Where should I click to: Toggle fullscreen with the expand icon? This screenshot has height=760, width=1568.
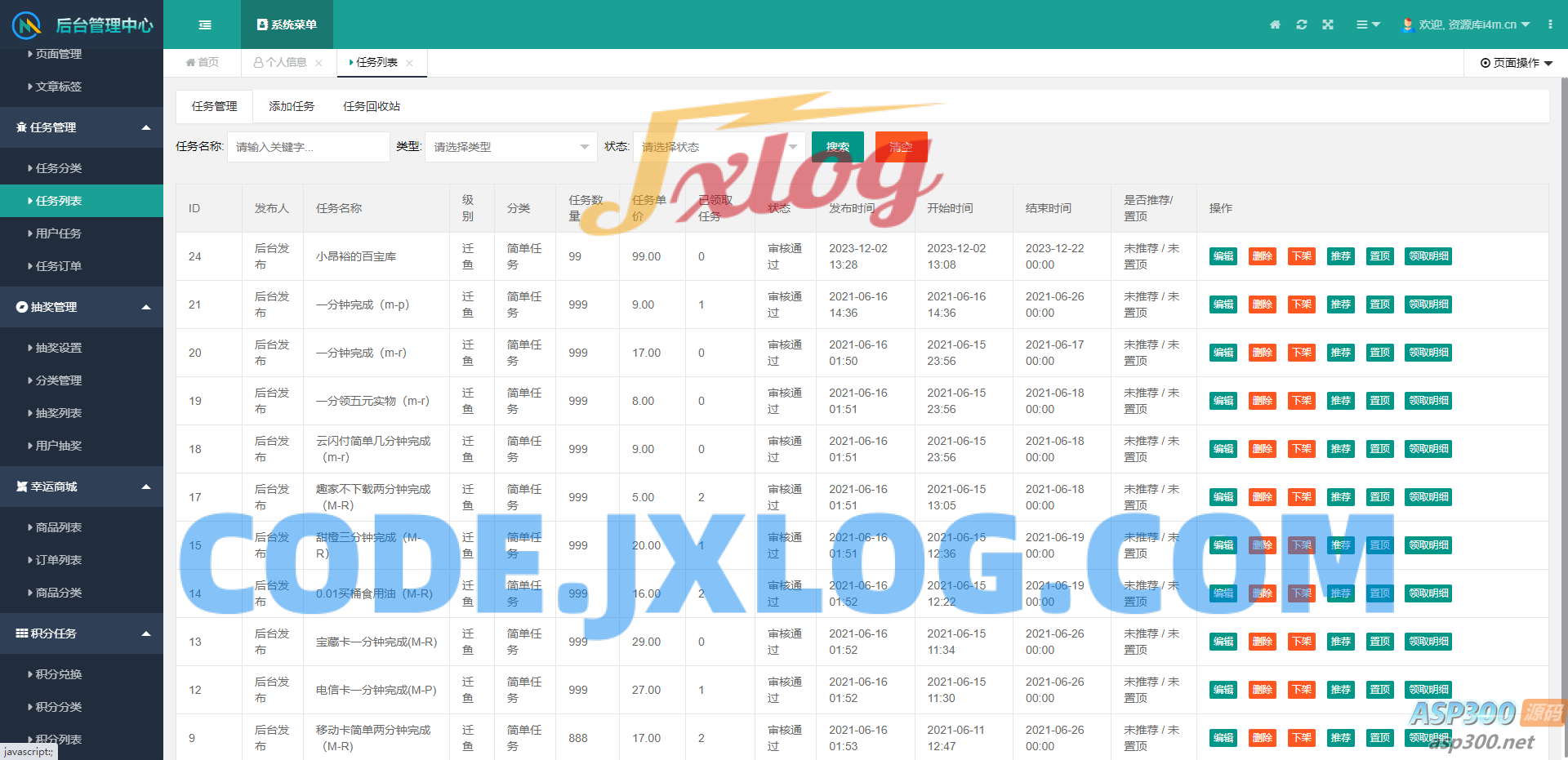[x=1328, y=24]
